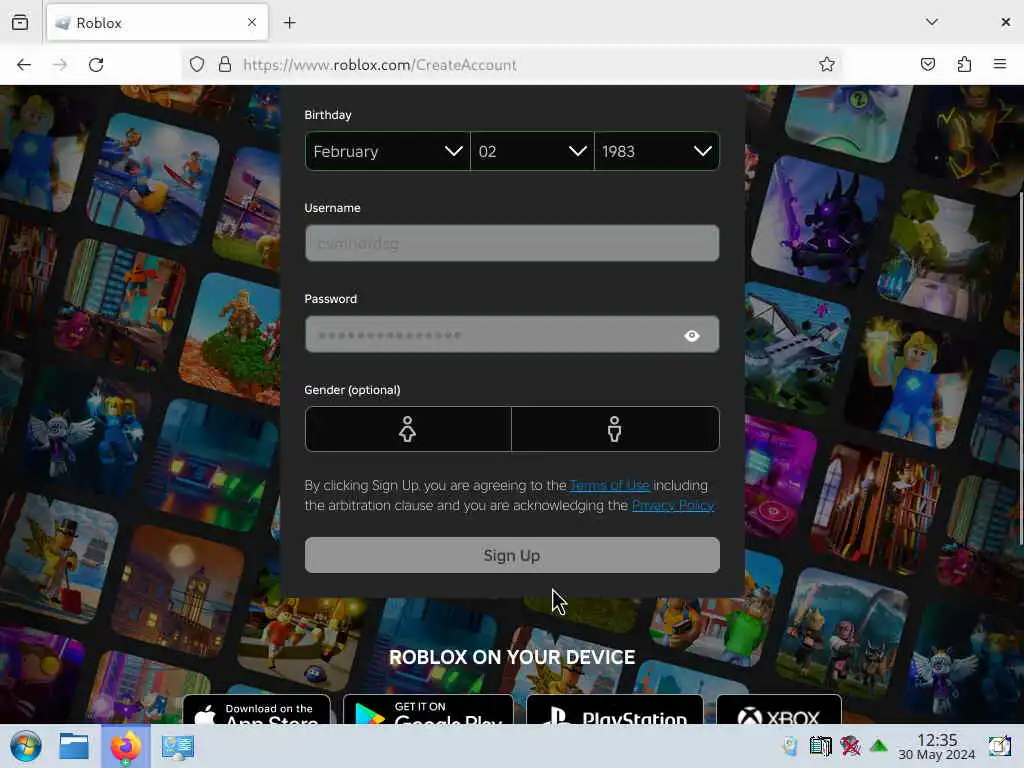Save page to Pocket
This screenshot has width=1024, height=768.
[x=927, y=64]
